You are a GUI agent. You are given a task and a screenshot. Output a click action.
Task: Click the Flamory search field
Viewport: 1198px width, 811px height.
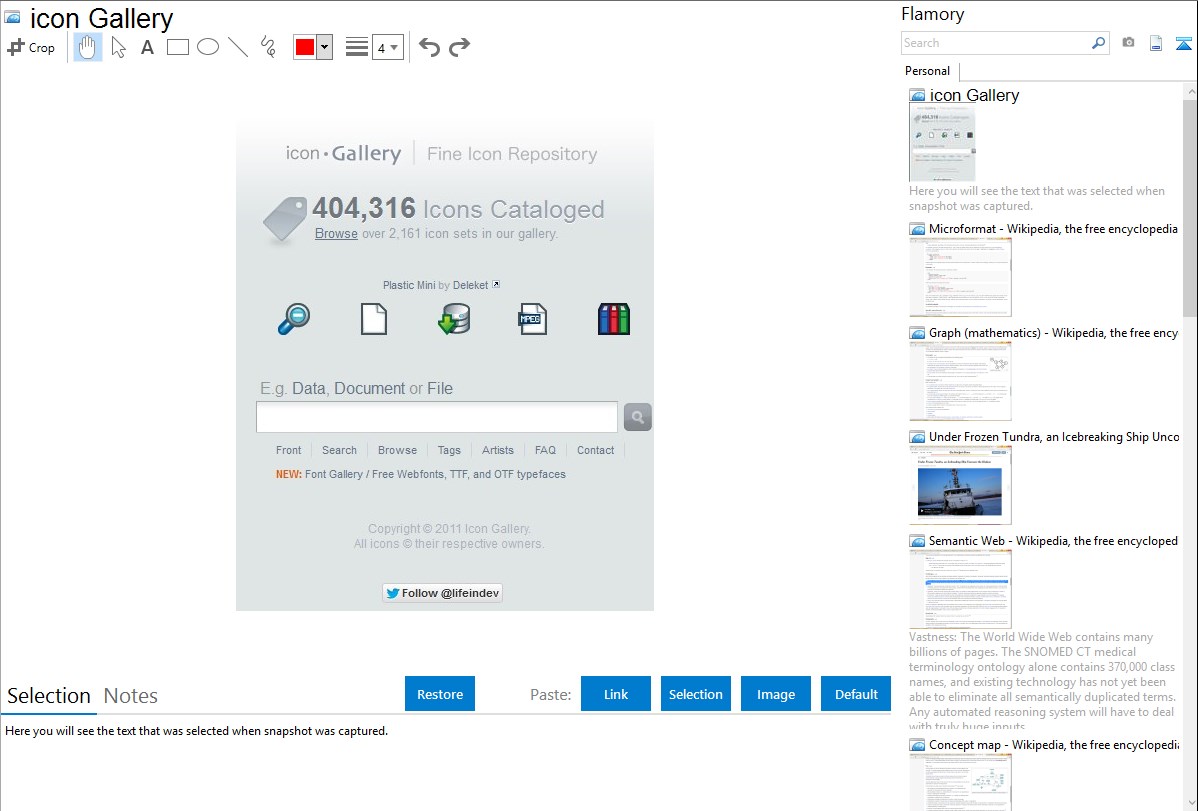click(995, 43)
